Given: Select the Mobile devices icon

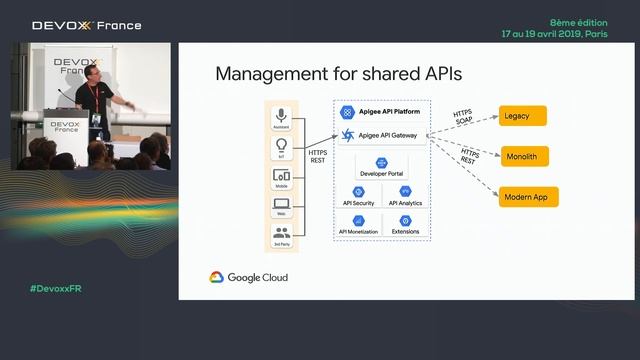Looking at the screenshot, I should [x=281, y=176].
